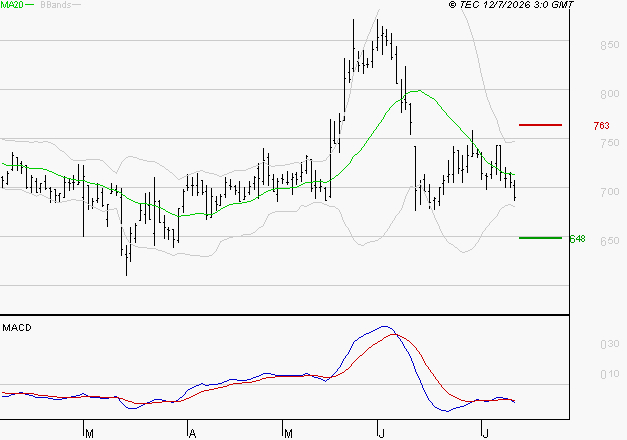Screen dimensions: 627x440
Task: Select the 800 price axis label
Action: [610, 94]
